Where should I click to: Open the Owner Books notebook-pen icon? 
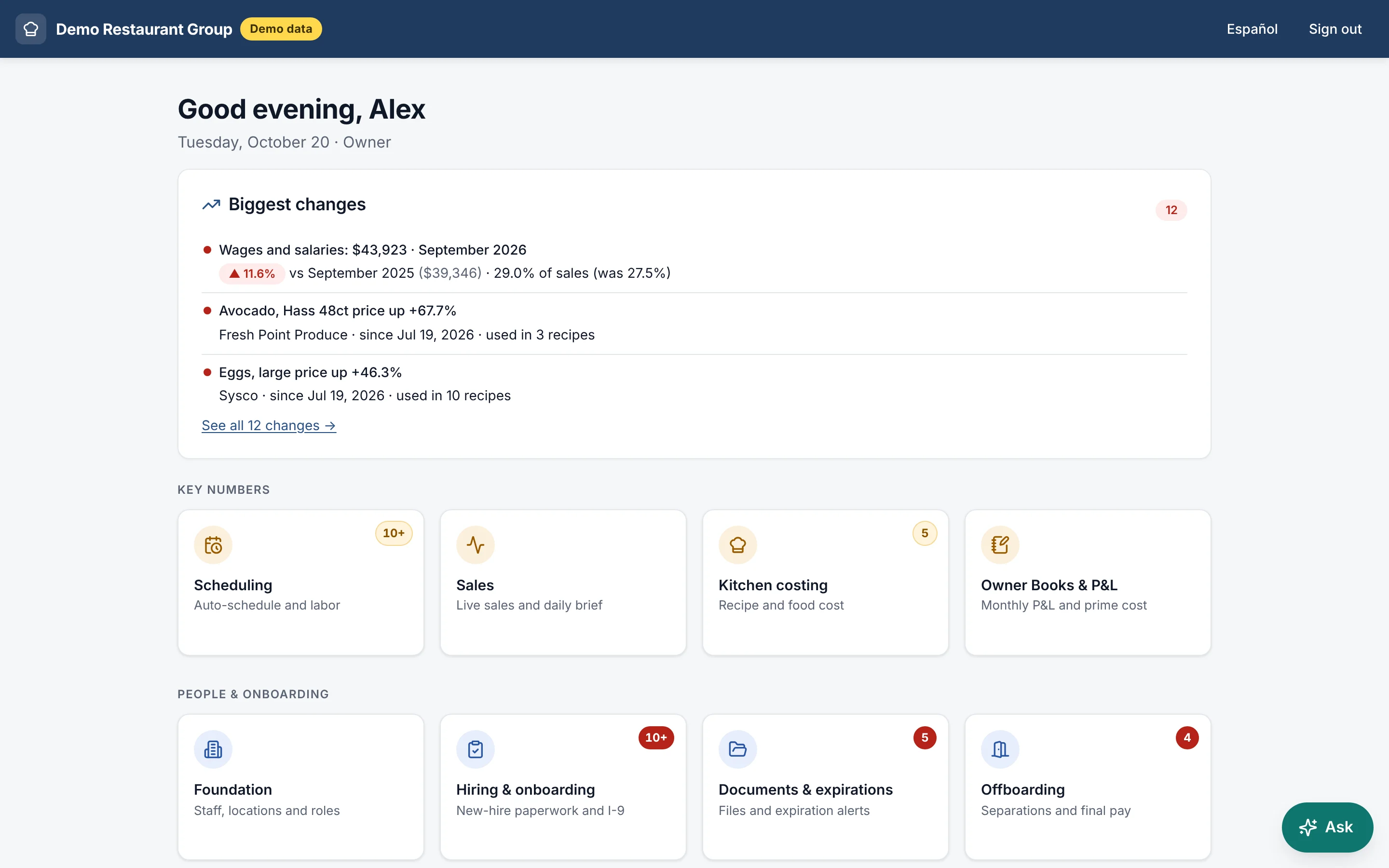pyautogui.click(x=1000, y=545)
